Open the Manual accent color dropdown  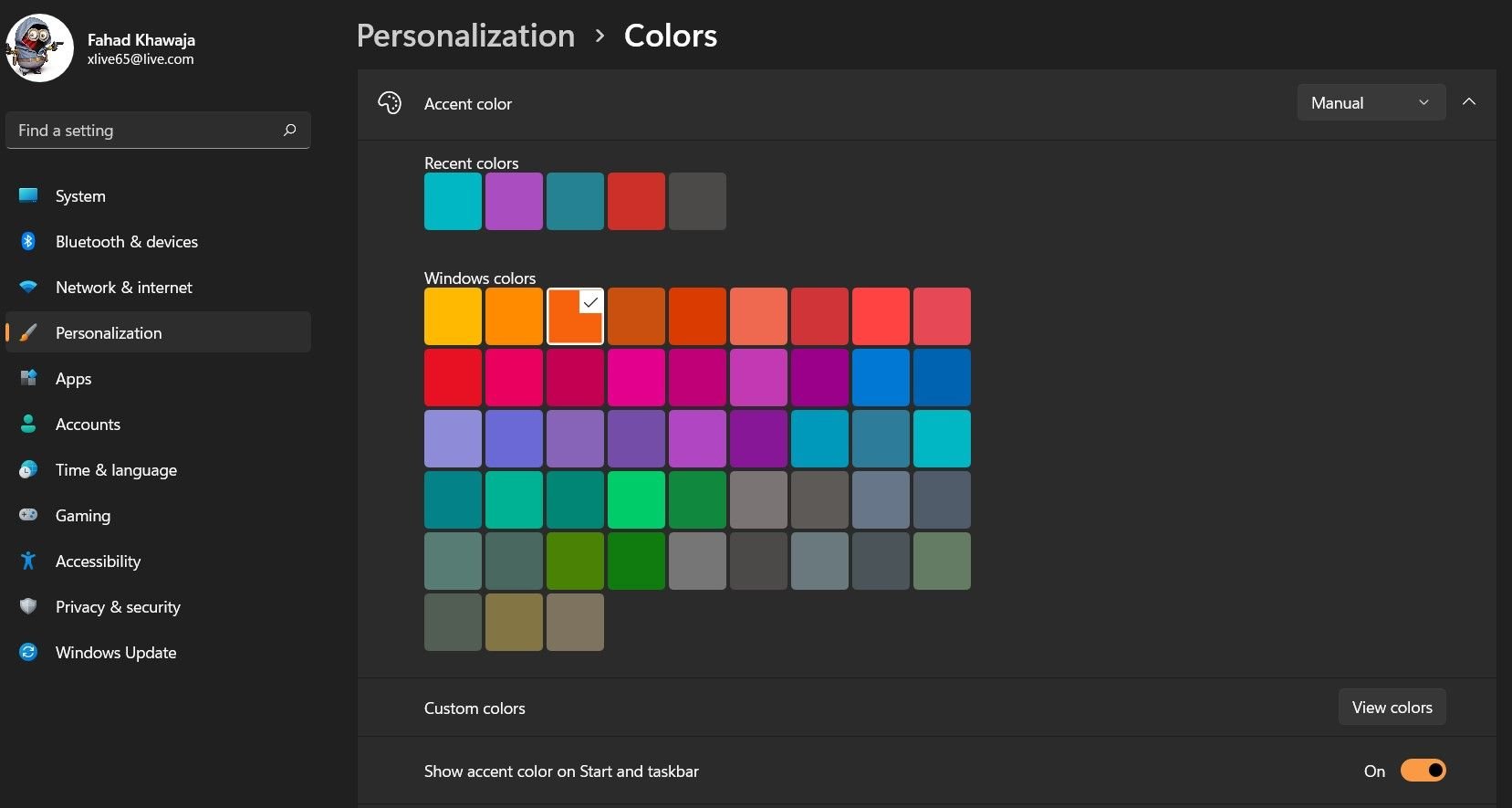pyautogui.click(x=1371, y=103)
